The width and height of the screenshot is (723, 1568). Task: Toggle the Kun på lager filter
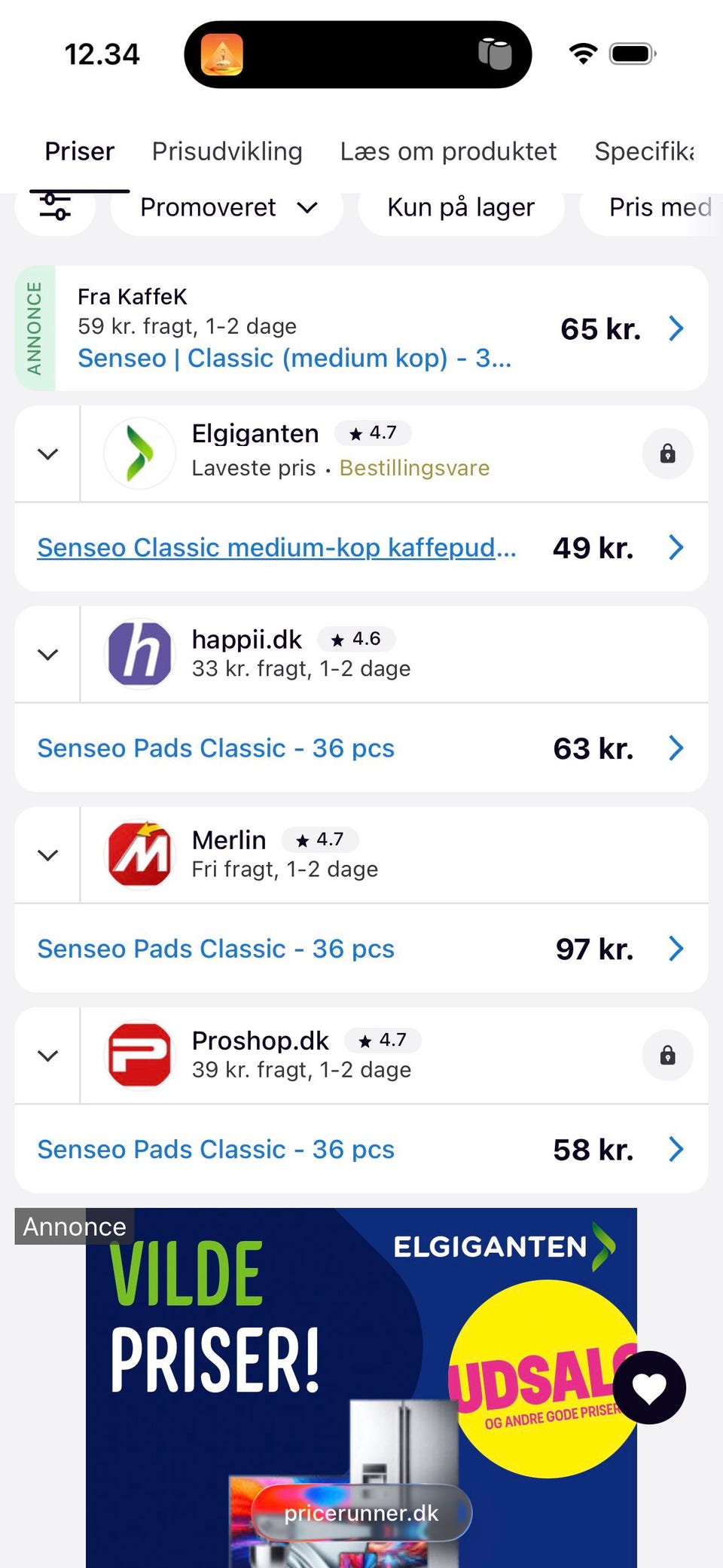tap(461, 207)
